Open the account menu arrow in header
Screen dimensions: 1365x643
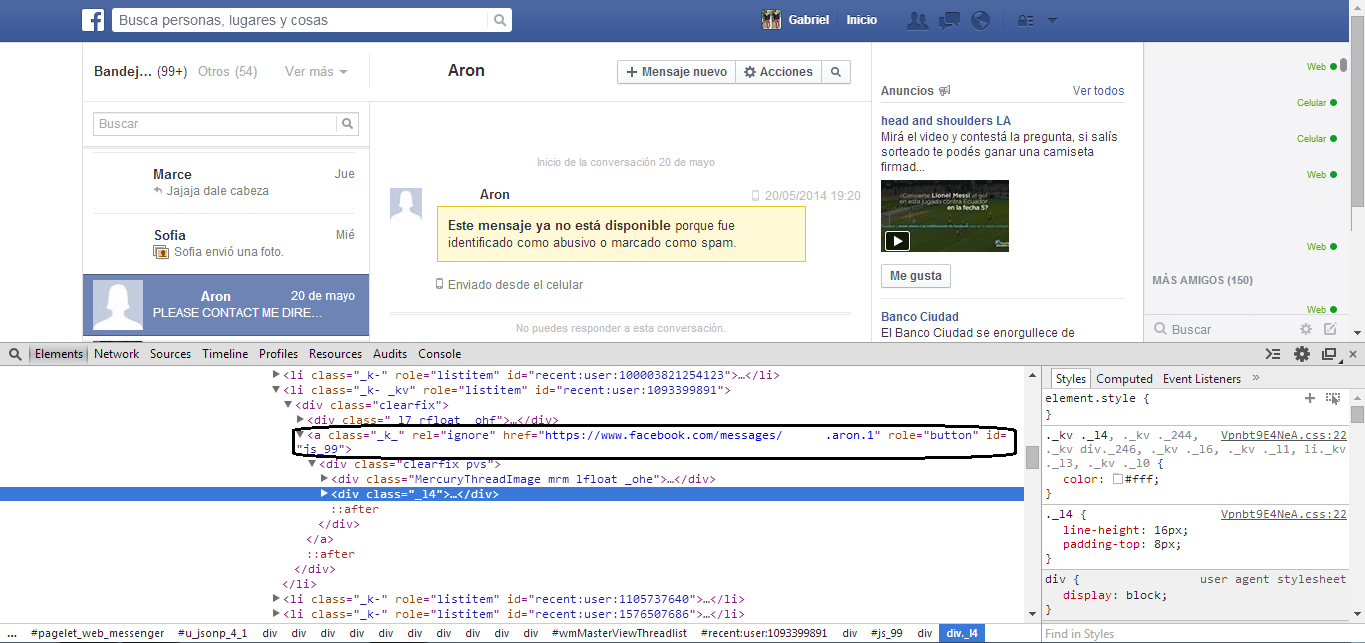tap(1051, 20)
